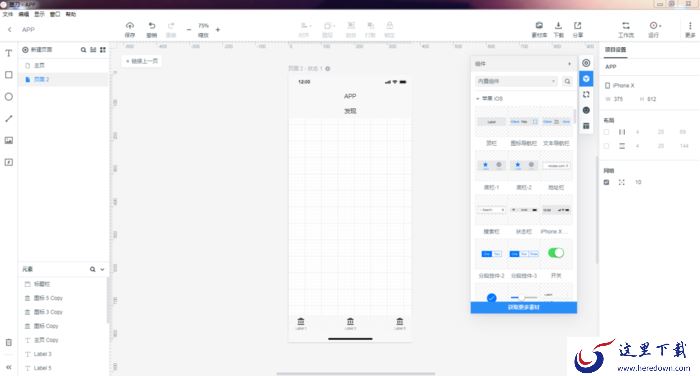Click the blue 获取更多素材 button
The width and height of the screenshot is (700, 376).
(524, 307)
